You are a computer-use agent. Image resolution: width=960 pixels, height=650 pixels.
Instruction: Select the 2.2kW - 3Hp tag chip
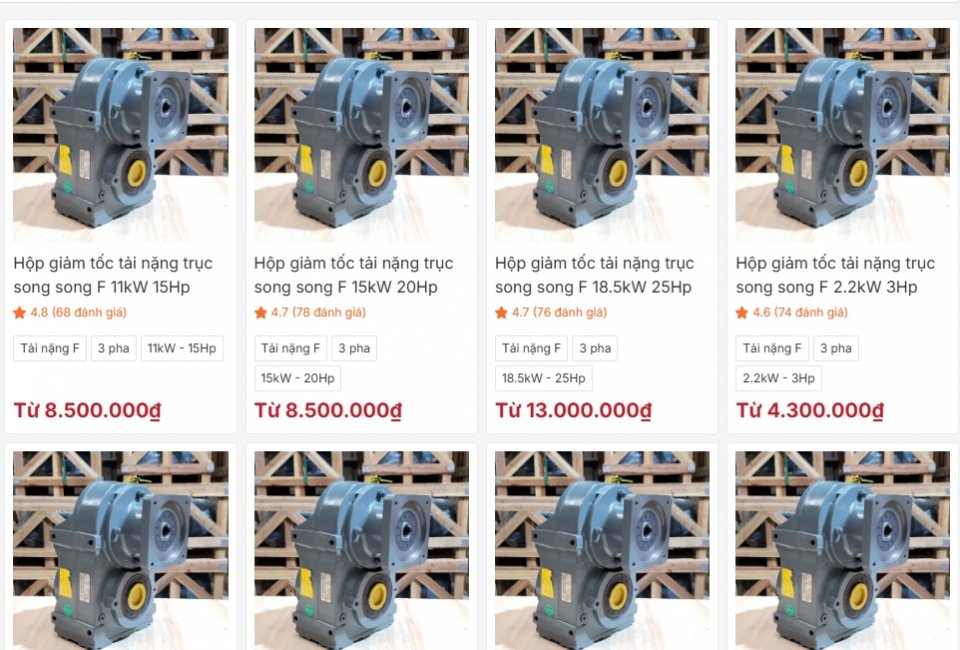coord(779,378)
